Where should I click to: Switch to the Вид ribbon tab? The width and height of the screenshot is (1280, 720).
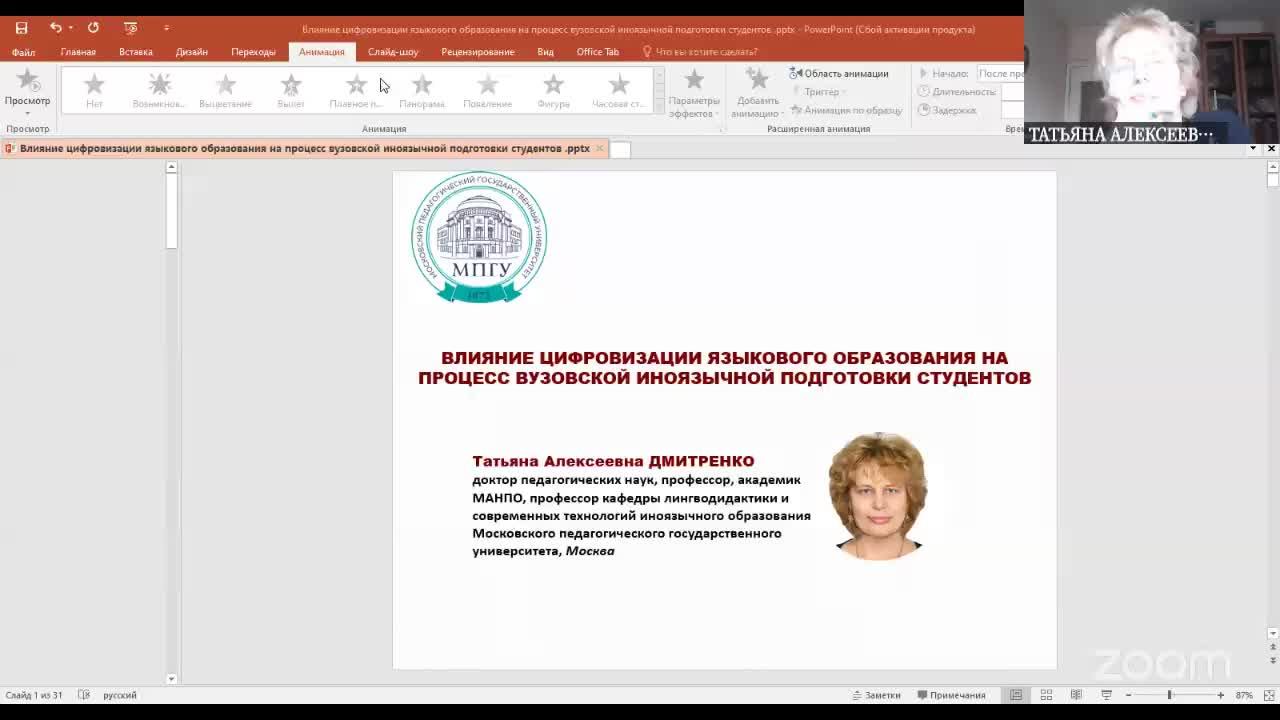click(x=545, y=52)
